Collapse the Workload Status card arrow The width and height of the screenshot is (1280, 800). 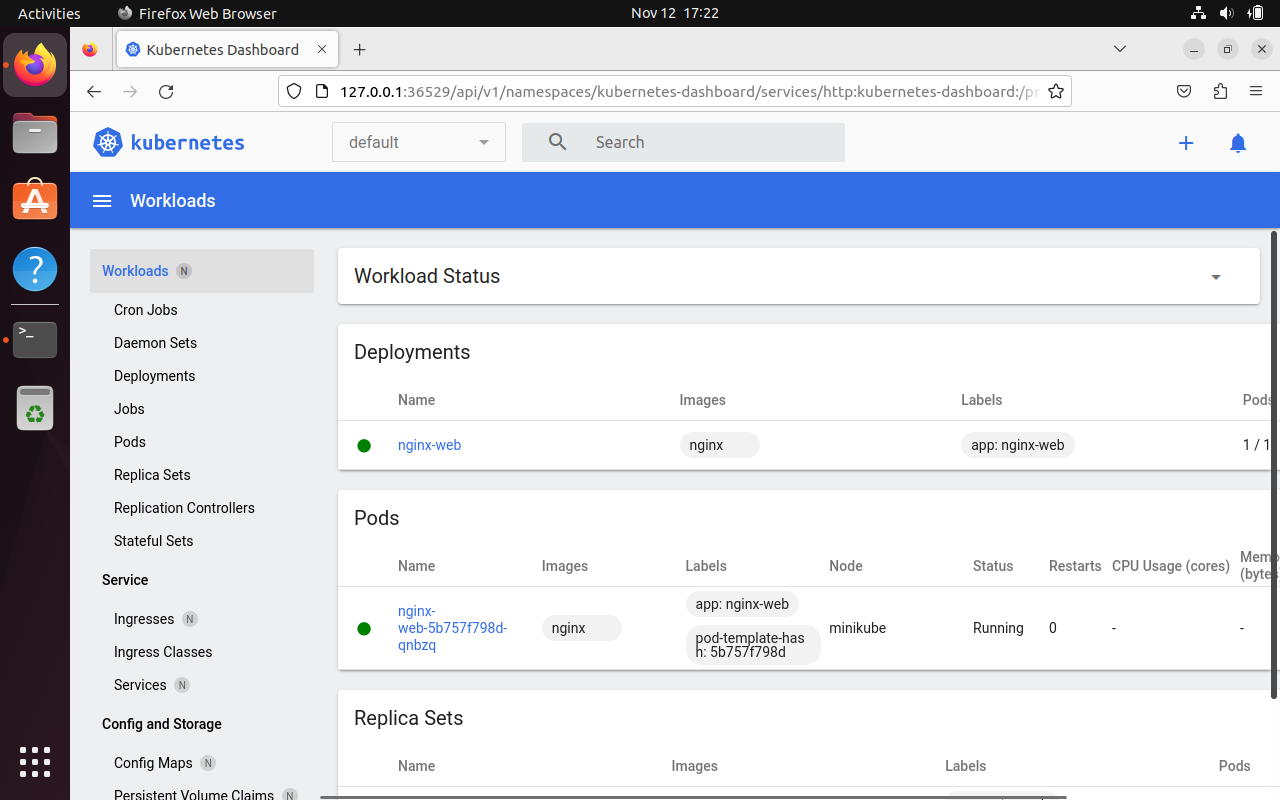1216,277
